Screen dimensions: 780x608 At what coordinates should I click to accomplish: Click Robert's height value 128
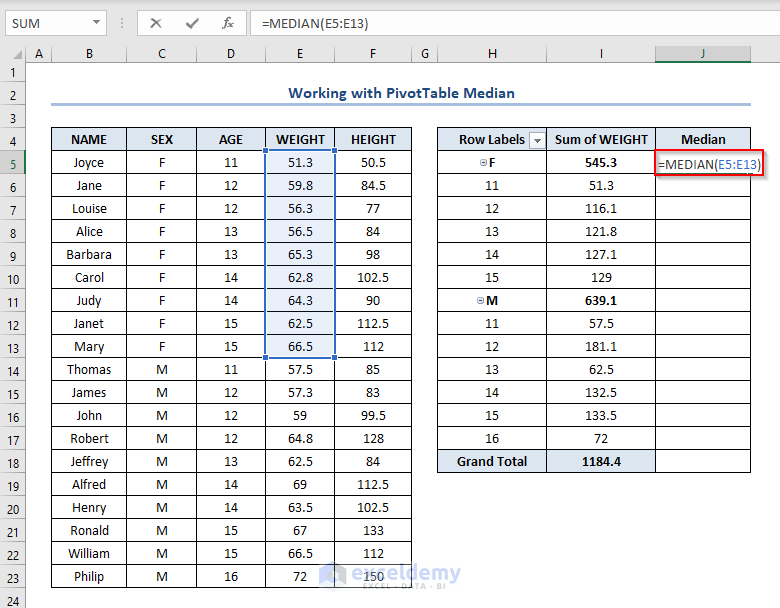click(x=373, y=438)
